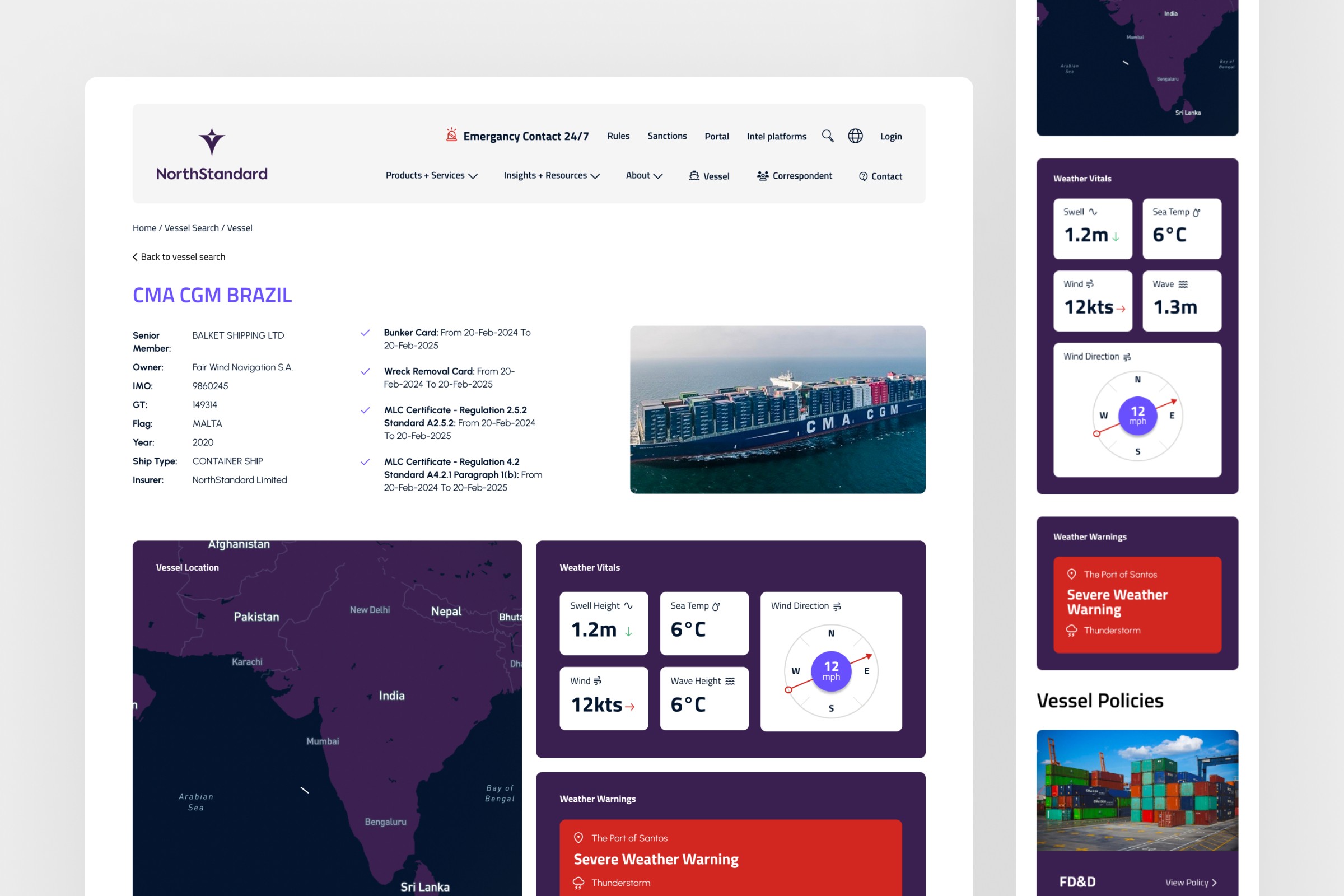The image size is (1344, 896).
Task: Open the Sanctions menu item
Action: point(667,136)
